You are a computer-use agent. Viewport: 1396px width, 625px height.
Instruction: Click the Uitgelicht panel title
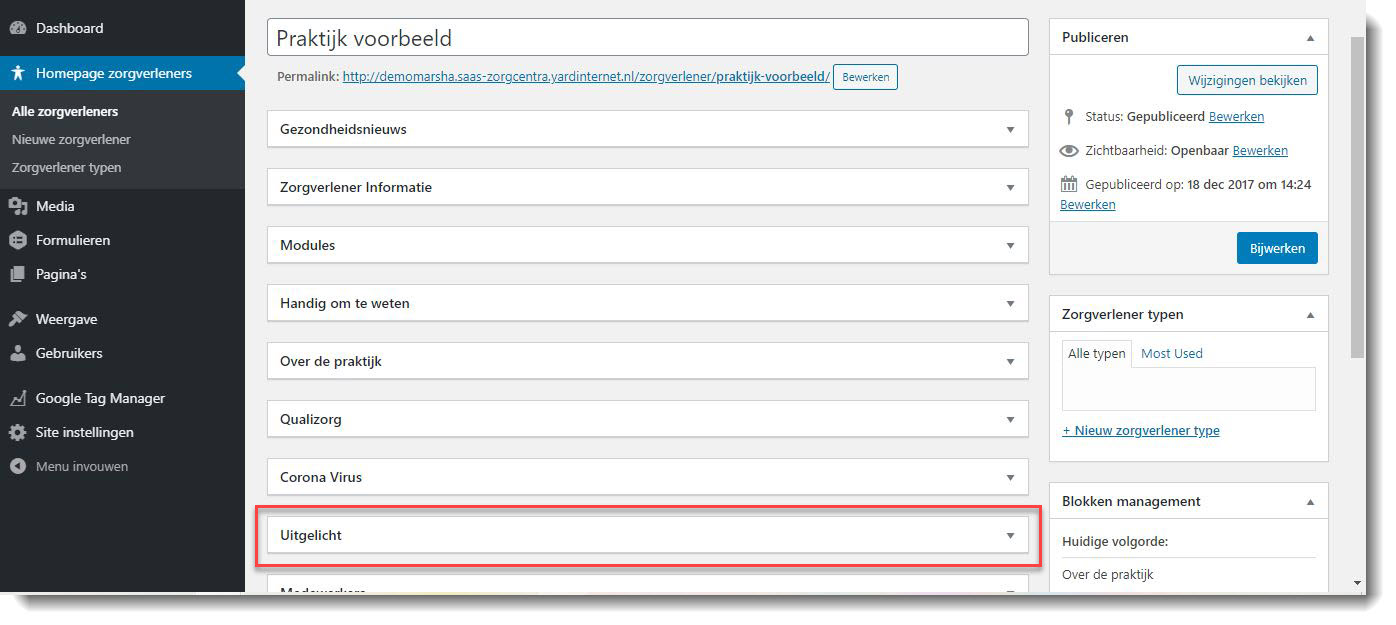(311, 536)
